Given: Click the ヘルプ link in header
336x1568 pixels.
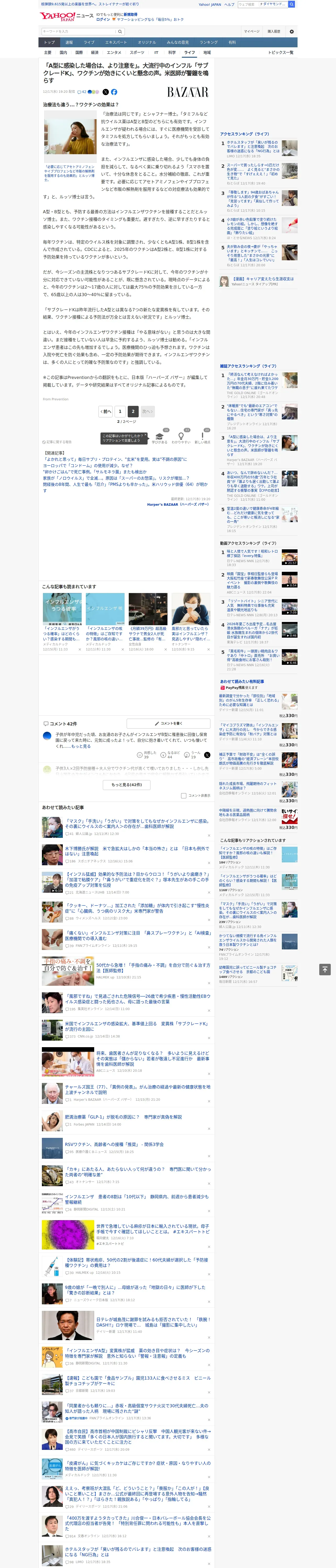Looking at the screenshot, I should point(229,4).
